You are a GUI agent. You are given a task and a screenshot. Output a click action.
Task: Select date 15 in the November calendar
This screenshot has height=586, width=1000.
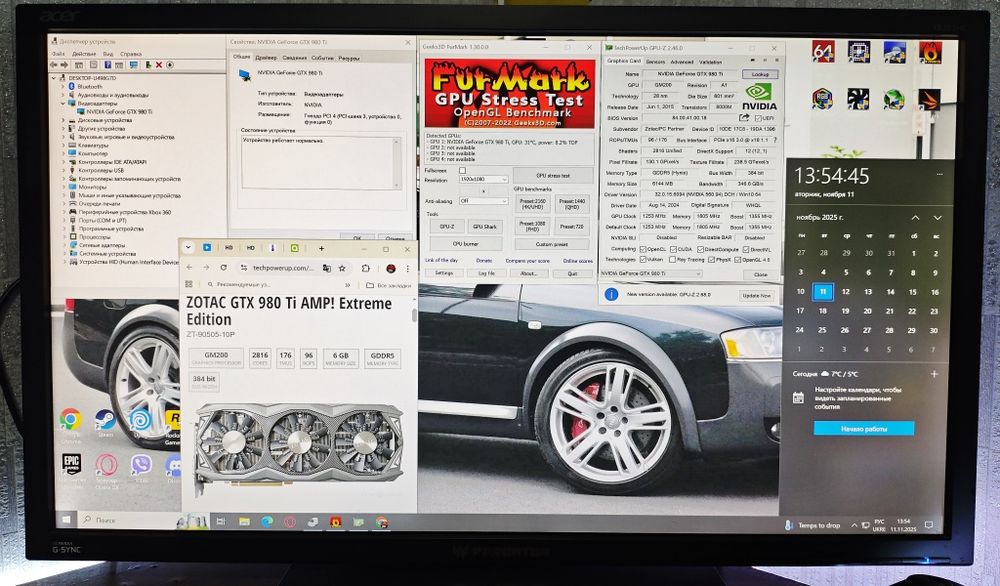[x=912, y=291]
